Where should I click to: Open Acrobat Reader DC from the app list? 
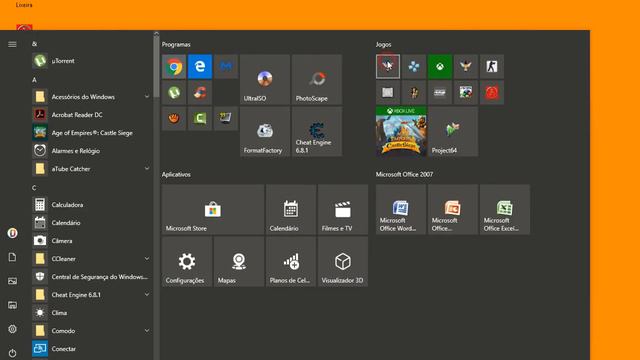[91, 115]
